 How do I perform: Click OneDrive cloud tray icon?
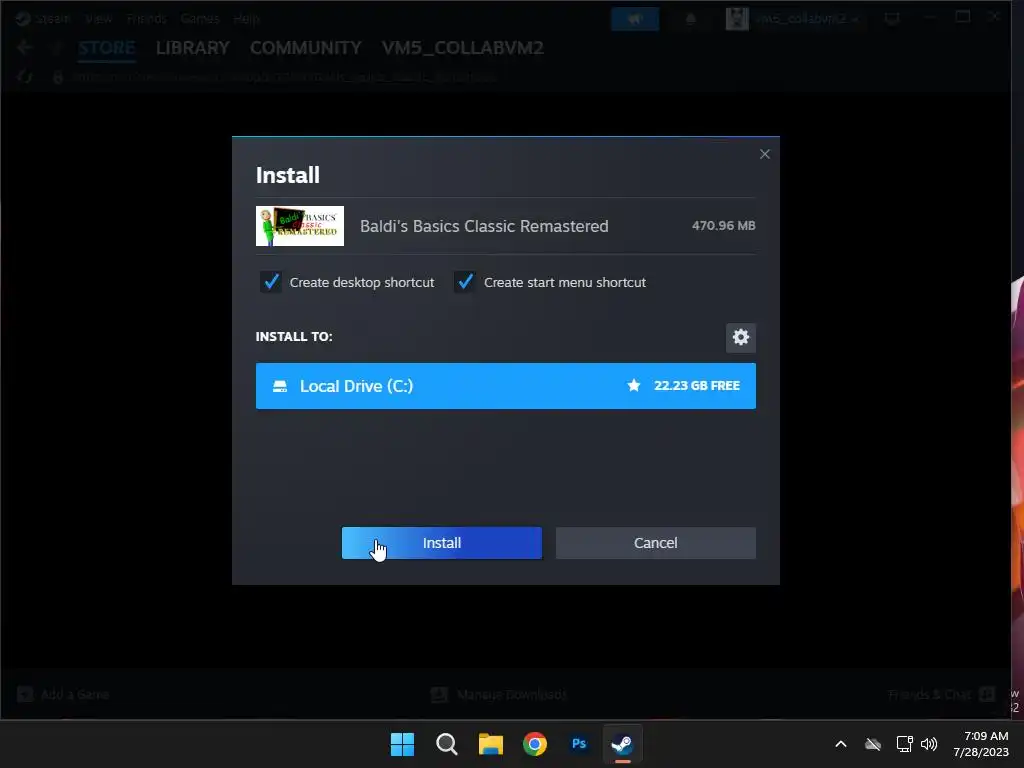873,744
